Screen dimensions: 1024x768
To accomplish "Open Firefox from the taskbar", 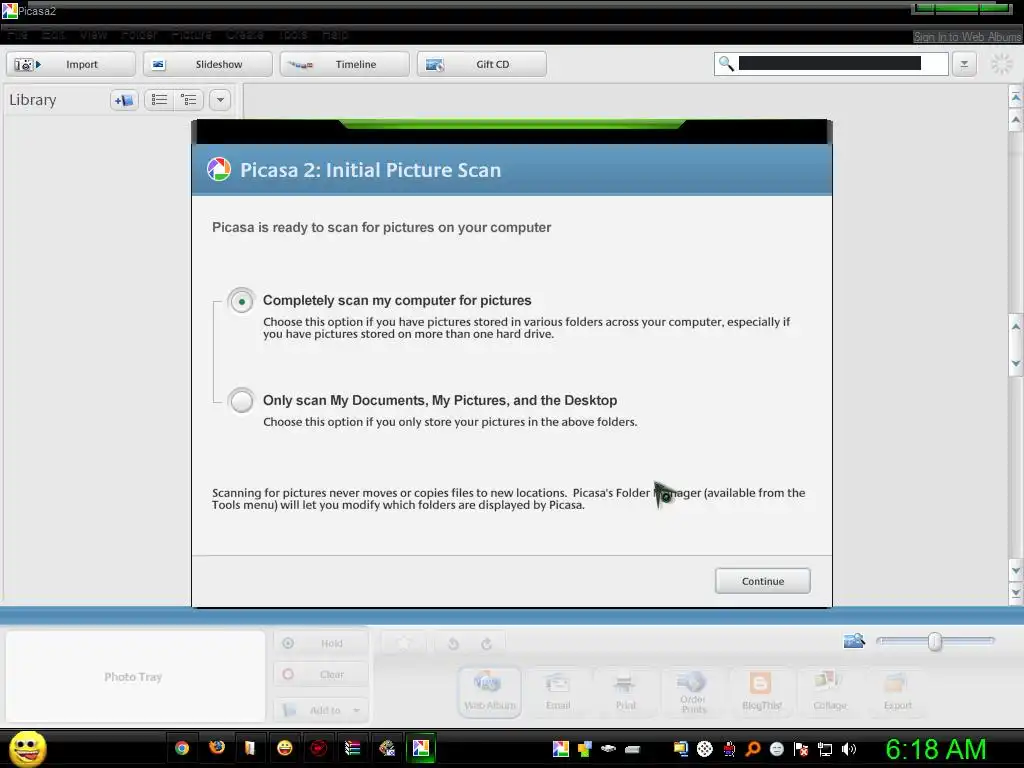I will click(x=216, y=748).
